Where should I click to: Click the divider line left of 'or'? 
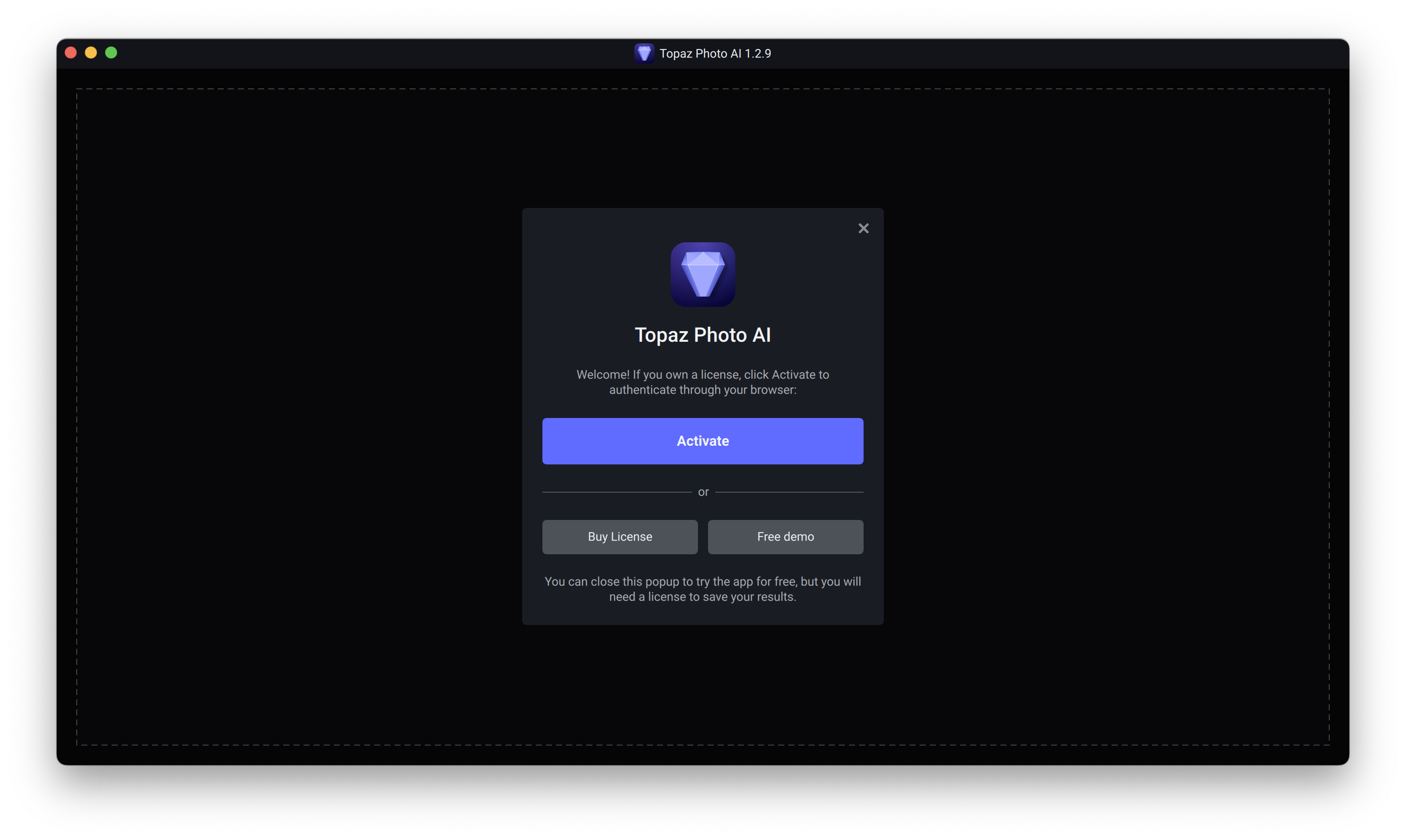click(x=616, y=492)
